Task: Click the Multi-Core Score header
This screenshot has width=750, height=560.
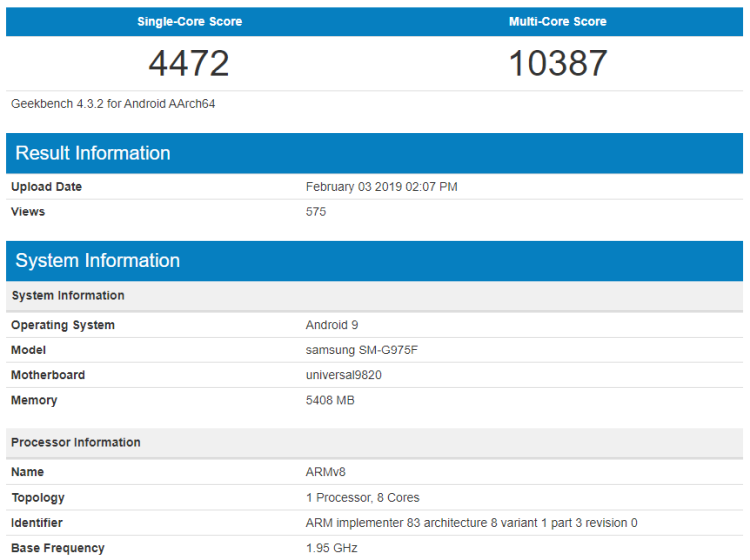Action: 557,21
